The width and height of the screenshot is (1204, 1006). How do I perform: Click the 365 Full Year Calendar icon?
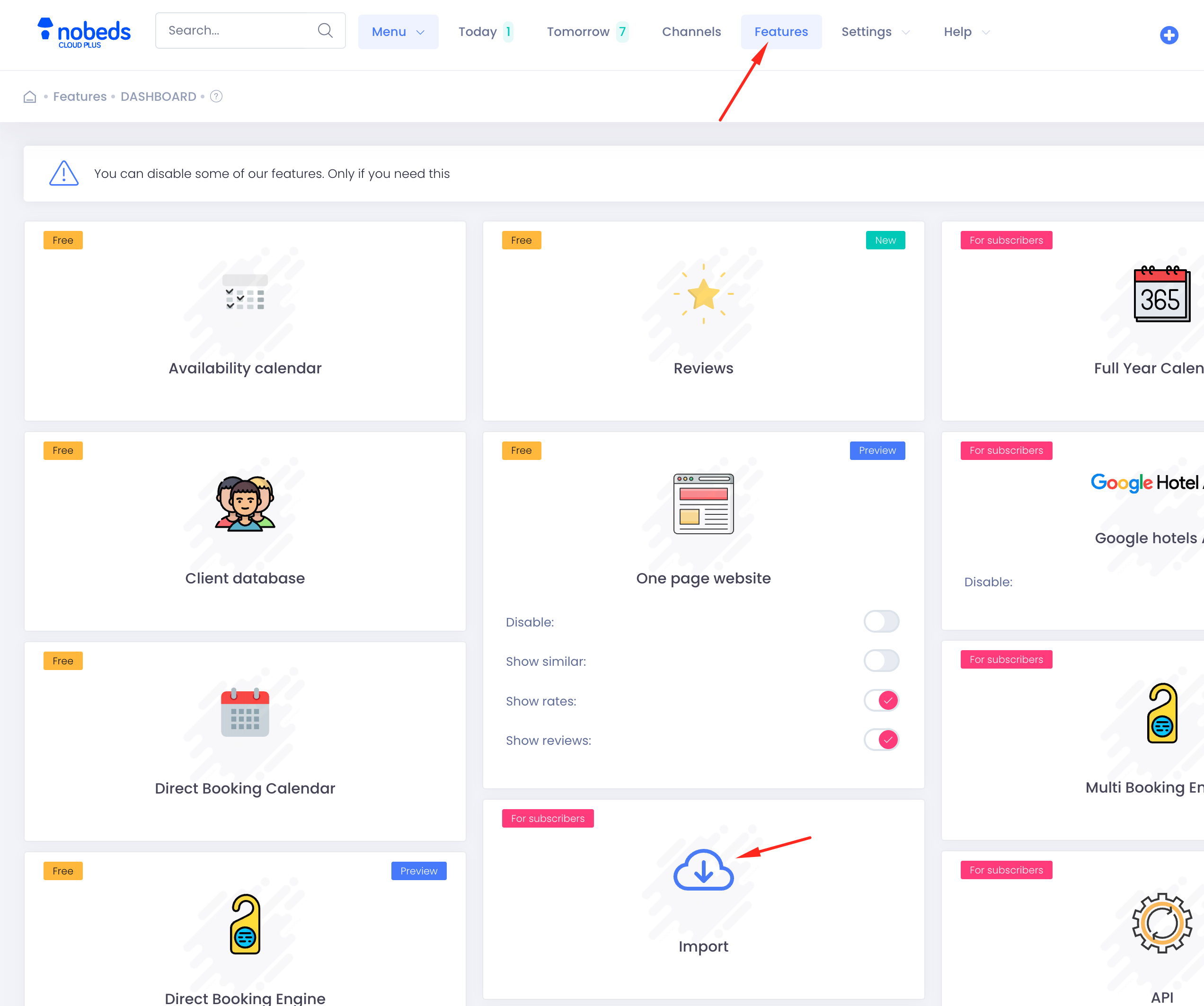(1161, 295)
